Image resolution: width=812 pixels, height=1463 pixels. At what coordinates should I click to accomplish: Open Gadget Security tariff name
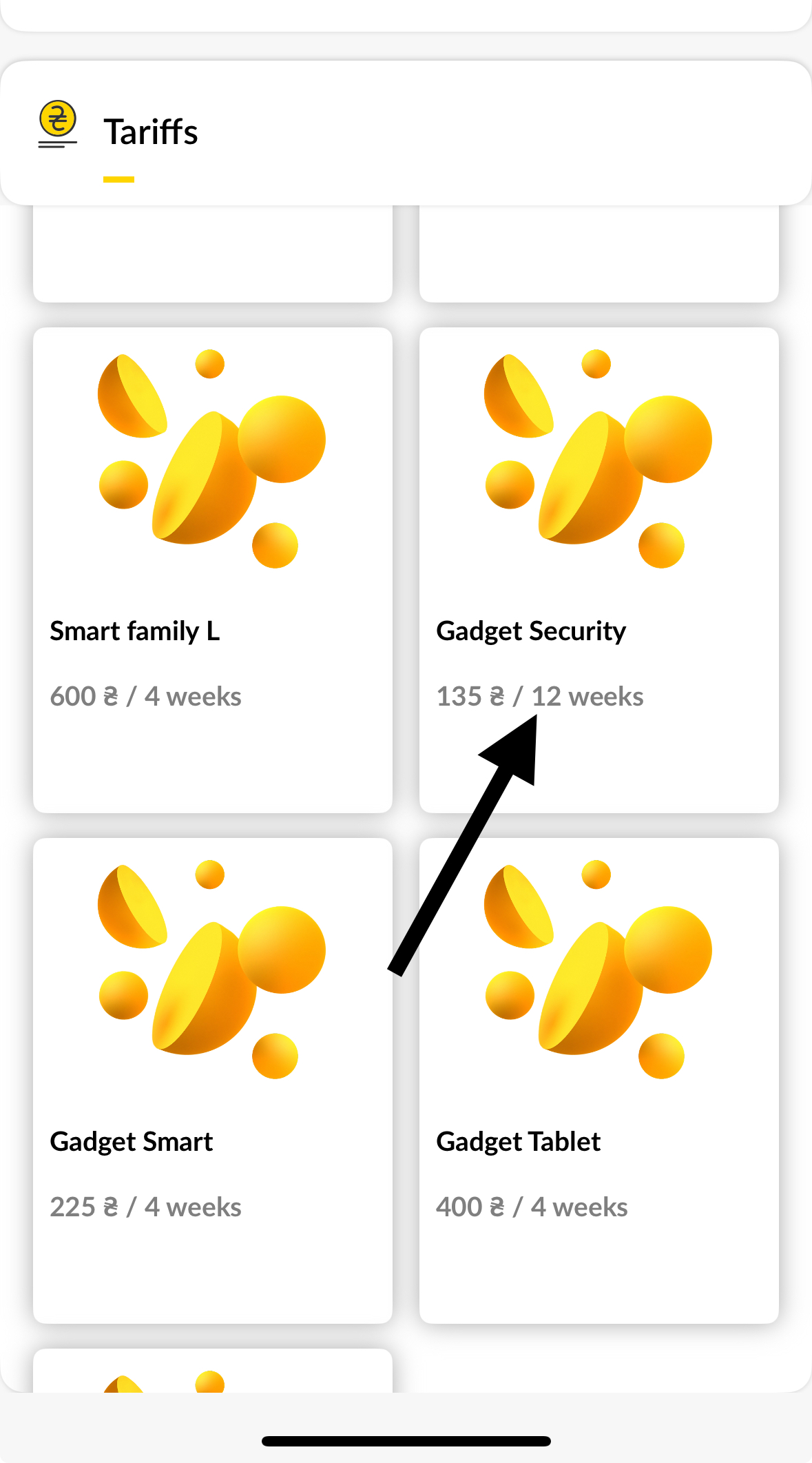tap(531, 631)
